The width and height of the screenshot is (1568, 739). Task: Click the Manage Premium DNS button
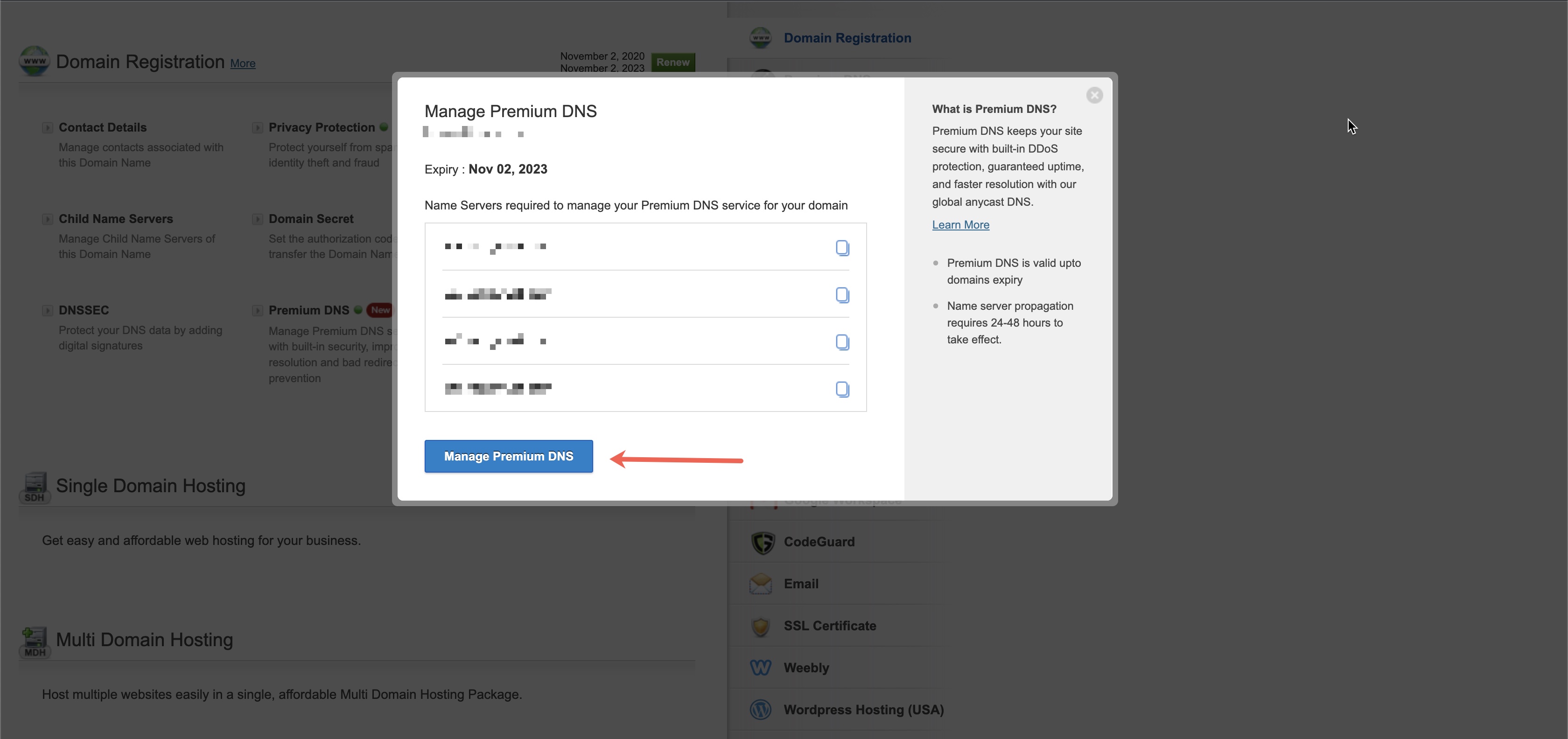click(x=509, y=456)
